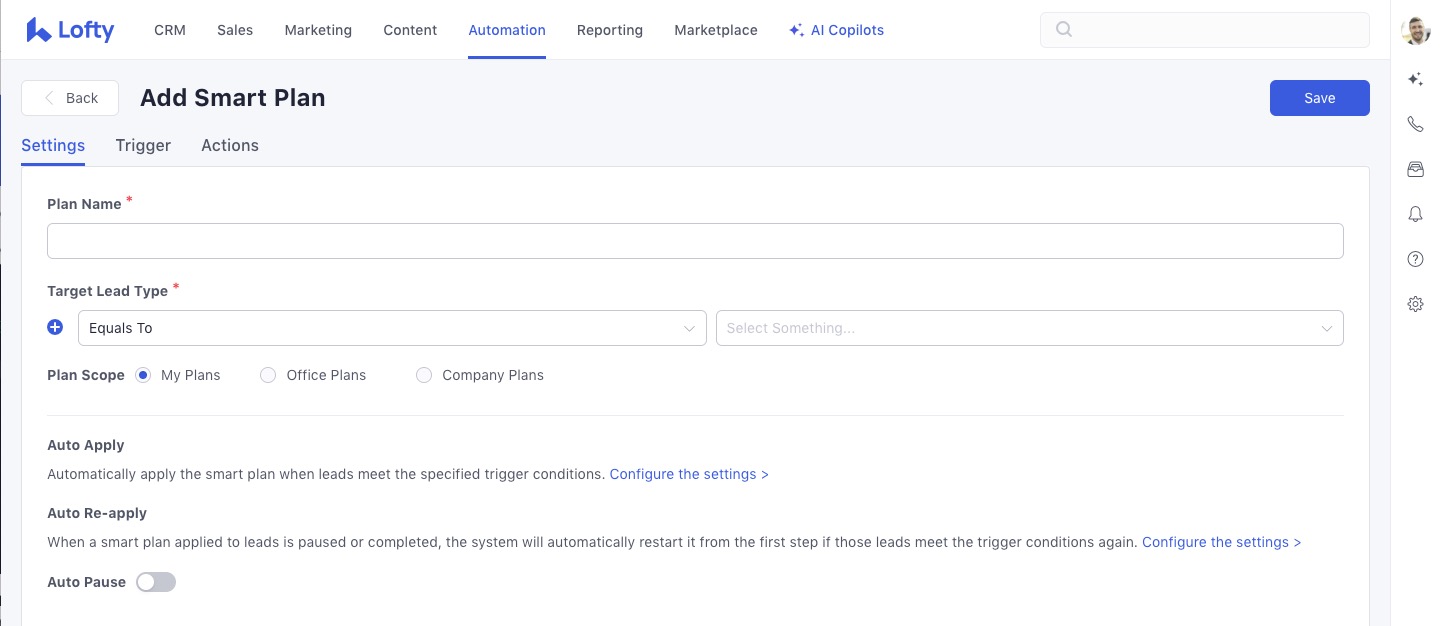Expand the Equals To dropdown
Viewport: 1440px width, 626px height.
(392, 328)
